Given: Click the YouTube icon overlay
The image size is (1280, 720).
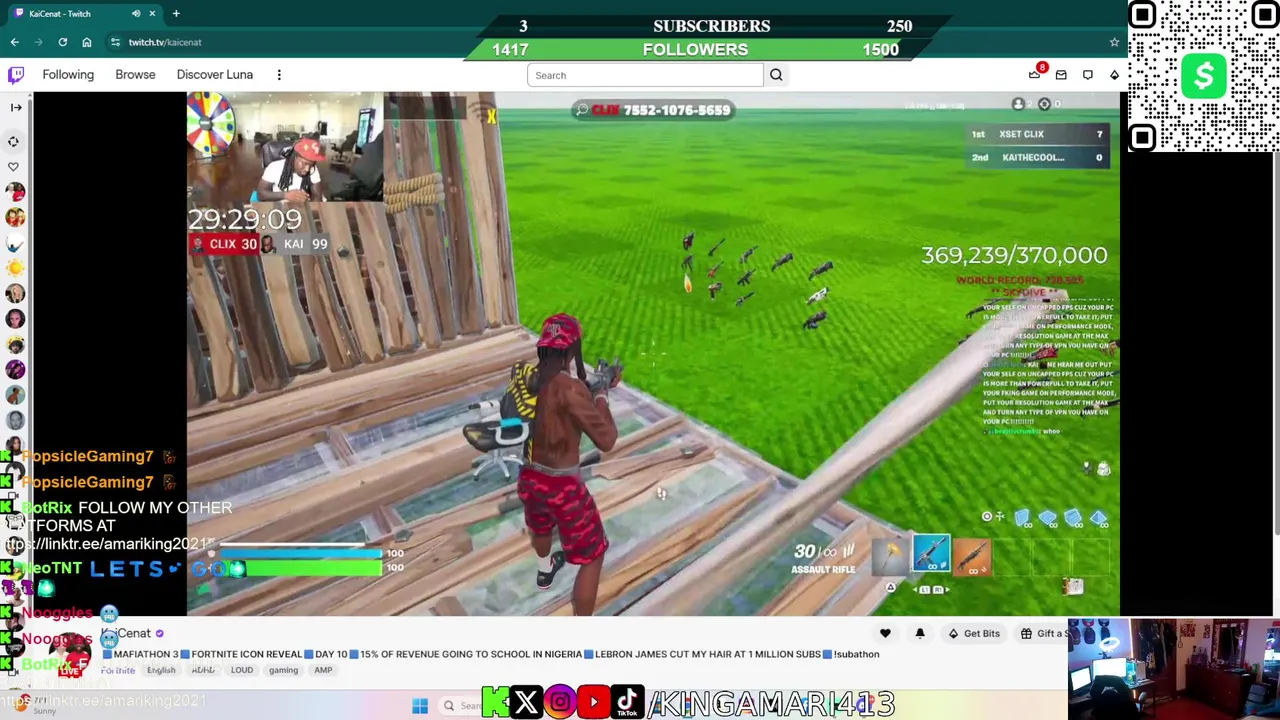Looking at the screenshot, I should (594, 703).
